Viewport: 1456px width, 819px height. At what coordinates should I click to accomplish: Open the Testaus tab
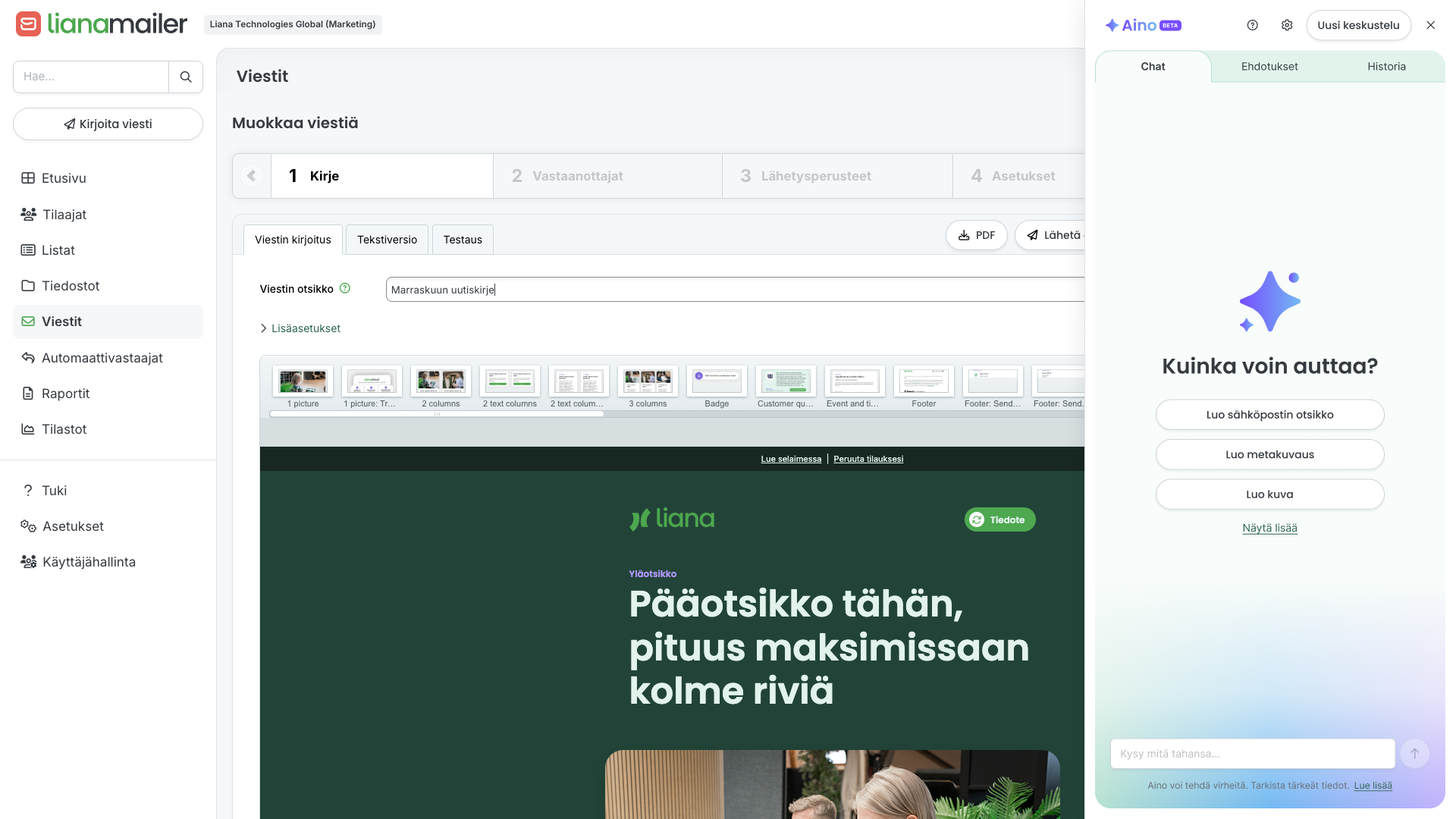point(463,240)
